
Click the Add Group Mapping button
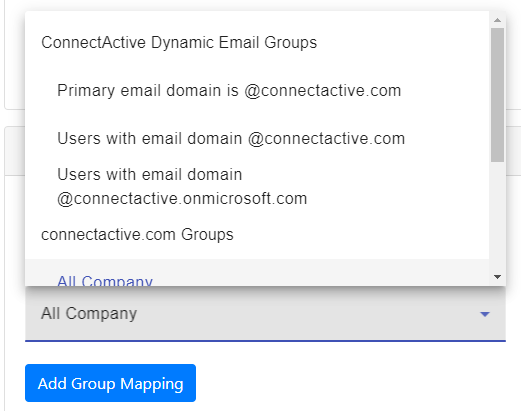pos(110,383)
